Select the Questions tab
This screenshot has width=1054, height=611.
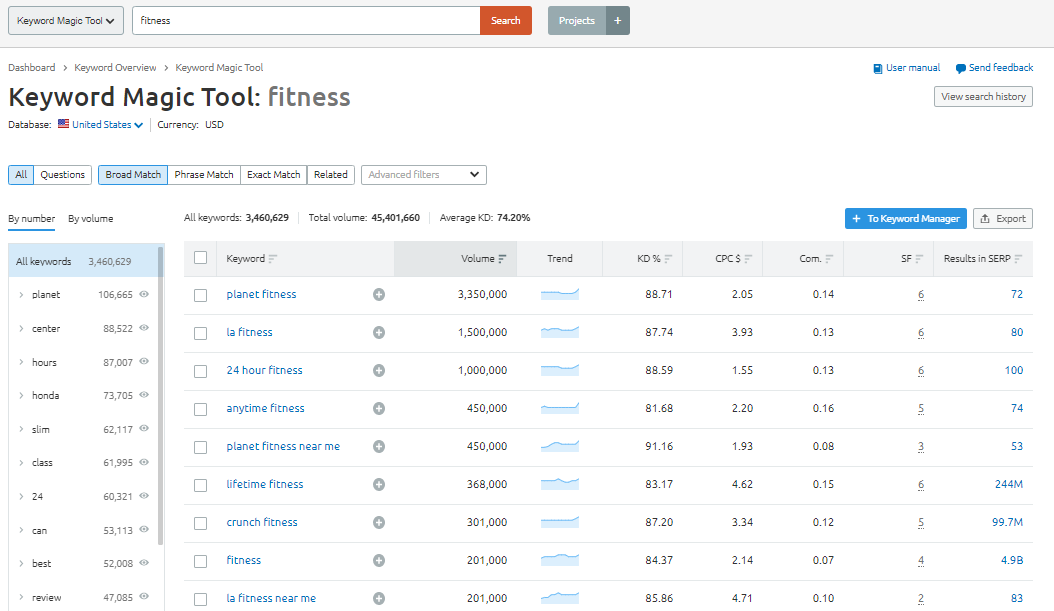(x=63, y=175)
